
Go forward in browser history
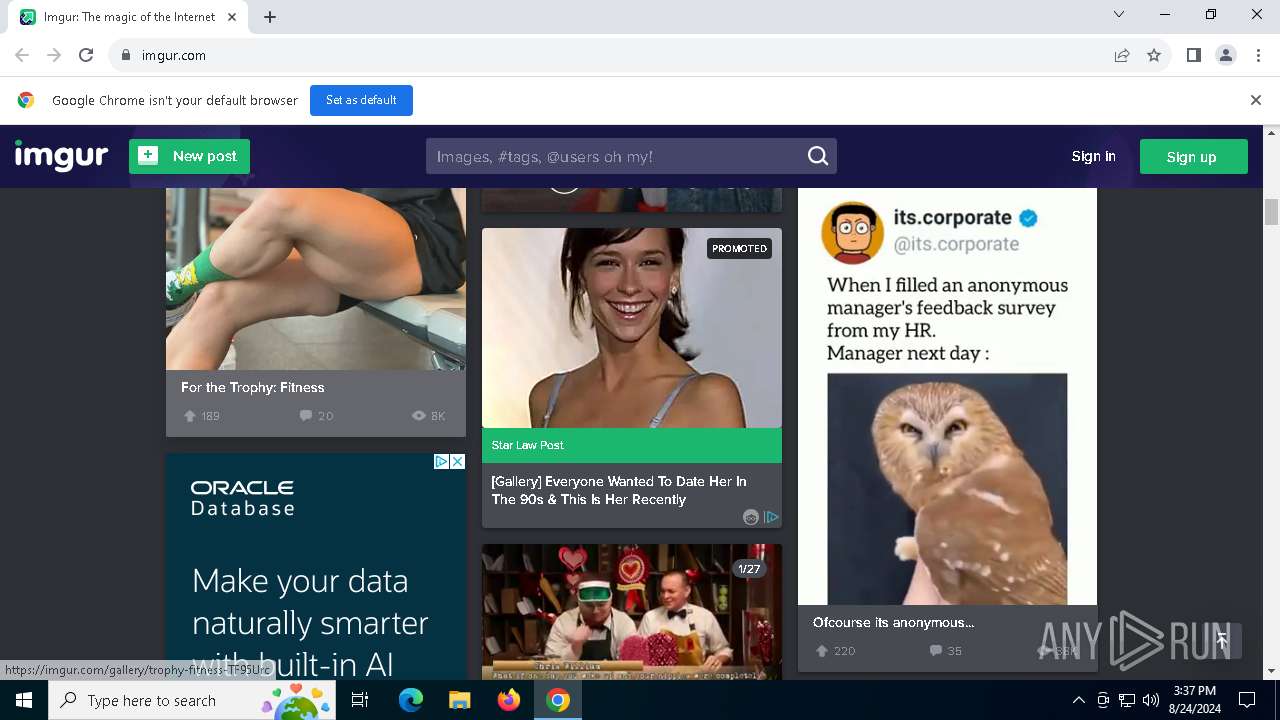[x=54, y=55]
